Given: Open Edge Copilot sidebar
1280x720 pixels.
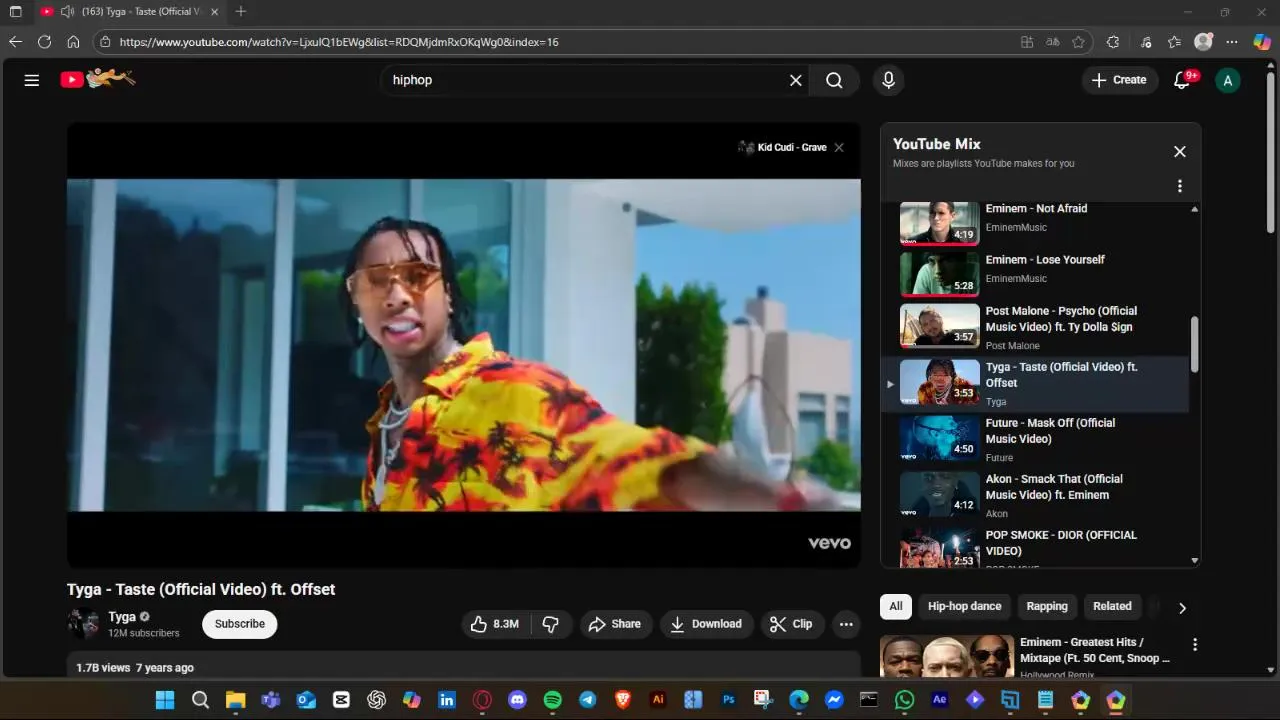Looking at the screenshot, I should pos(1262,42).
